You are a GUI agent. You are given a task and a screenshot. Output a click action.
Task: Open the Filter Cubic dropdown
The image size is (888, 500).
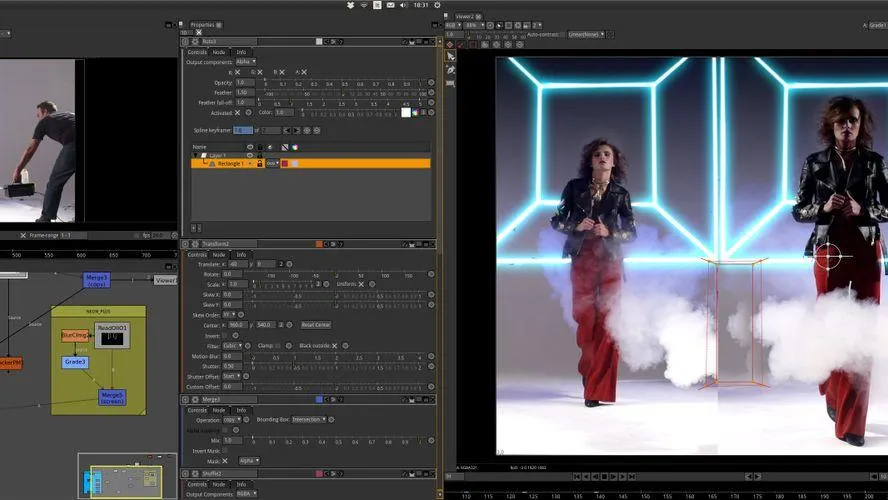(x=232, y=345)
